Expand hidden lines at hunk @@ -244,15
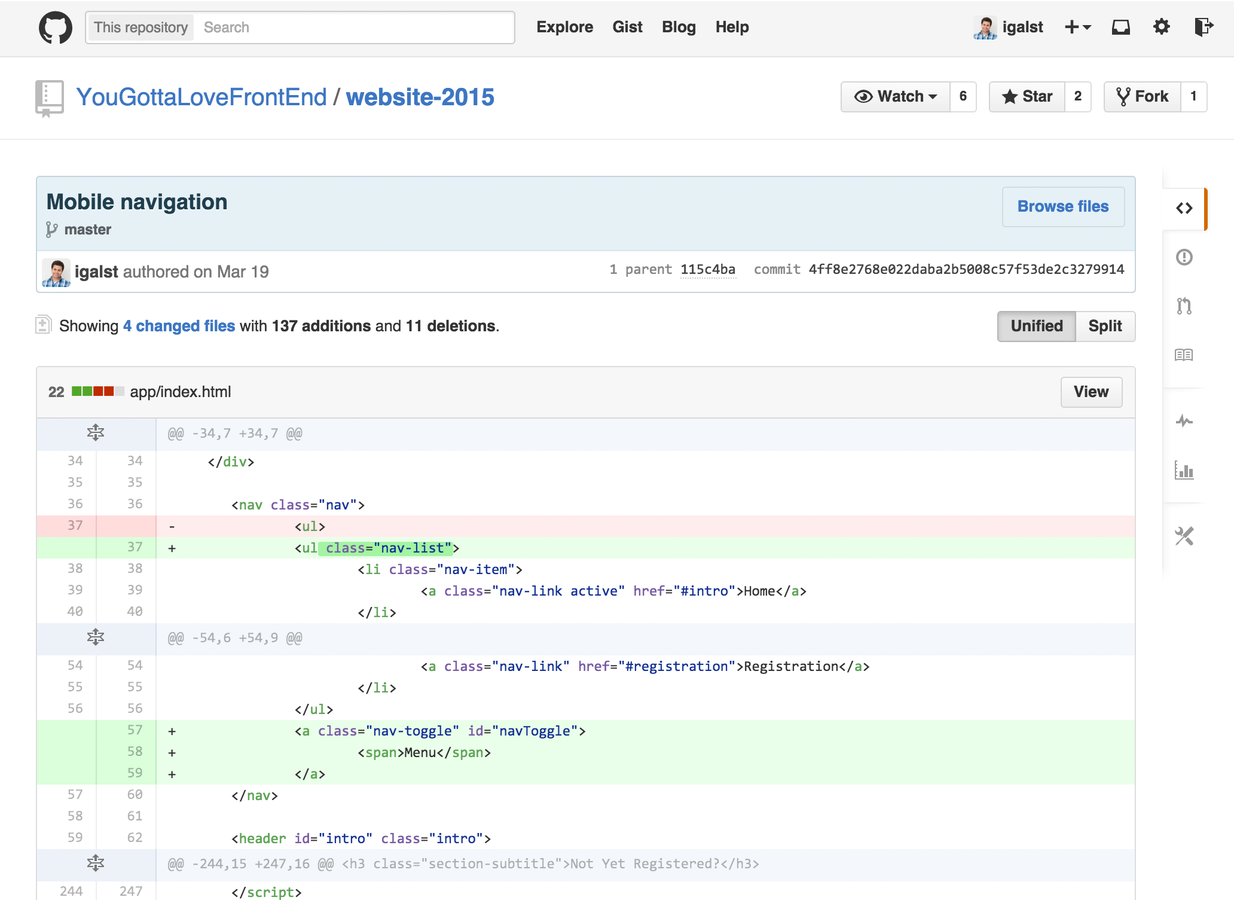The height and width of the screenshot is (900, 1234). click(x=95, y=863)
